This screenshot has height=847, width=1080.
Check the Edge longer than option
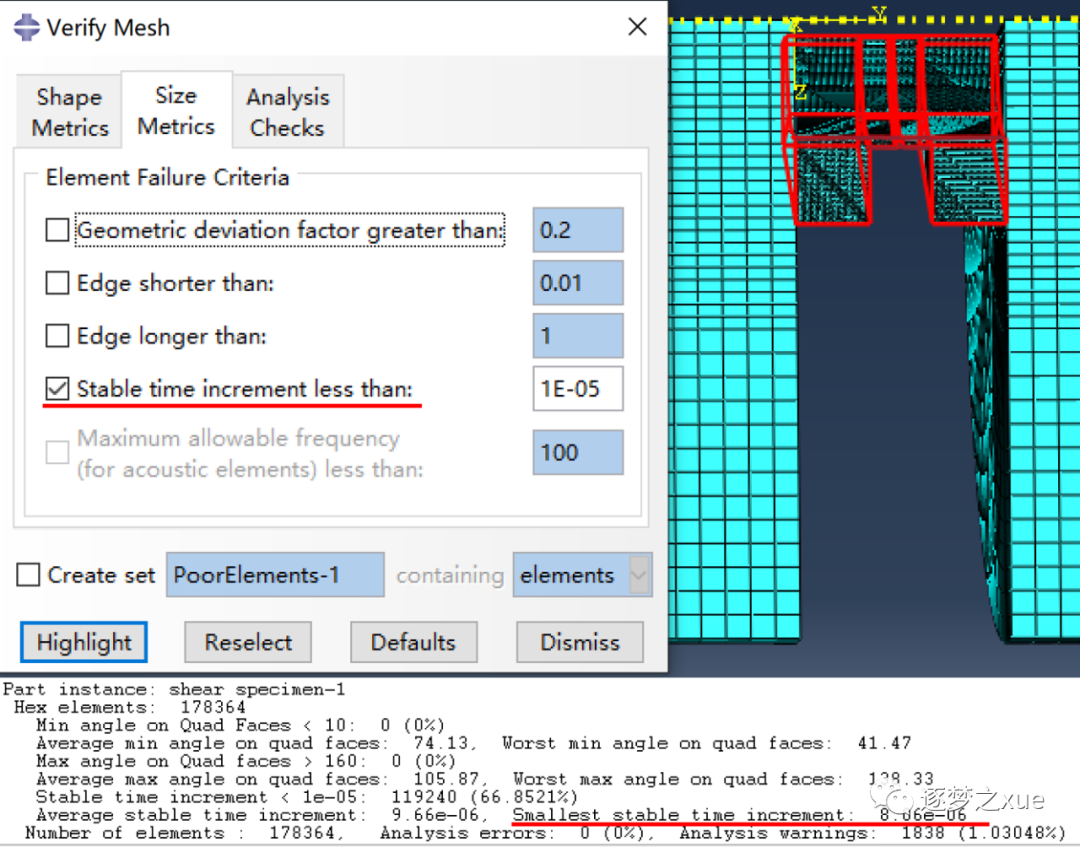tap(57, 336)
